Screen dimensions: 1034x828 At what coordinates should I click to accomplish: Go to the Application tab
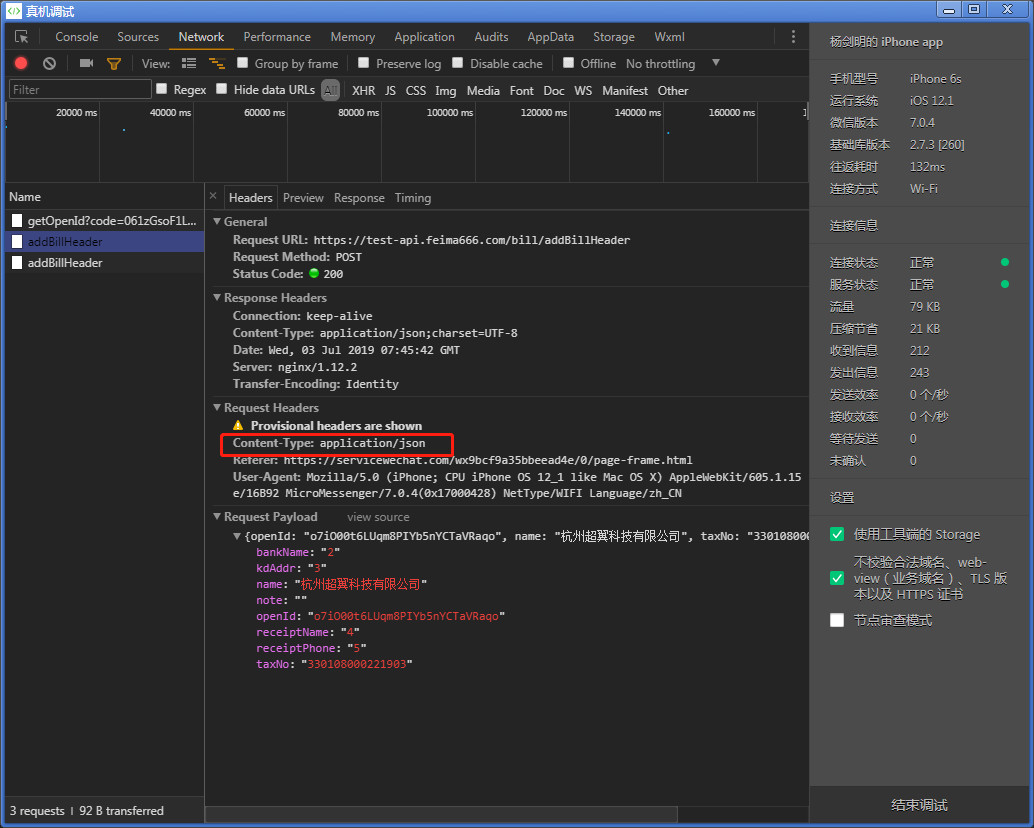tap(424, 37)
